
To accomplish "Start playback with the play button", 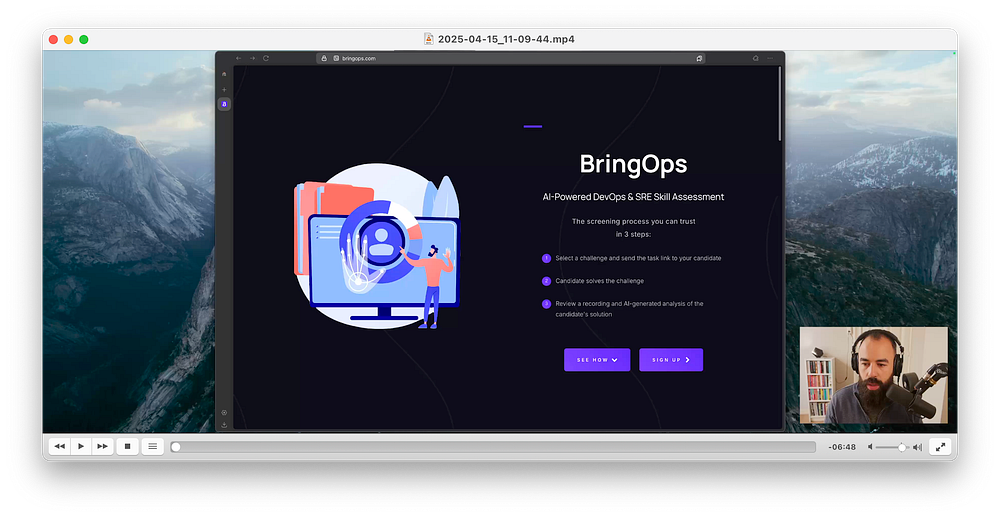I will pyautogui.click(x=81, y=446).
